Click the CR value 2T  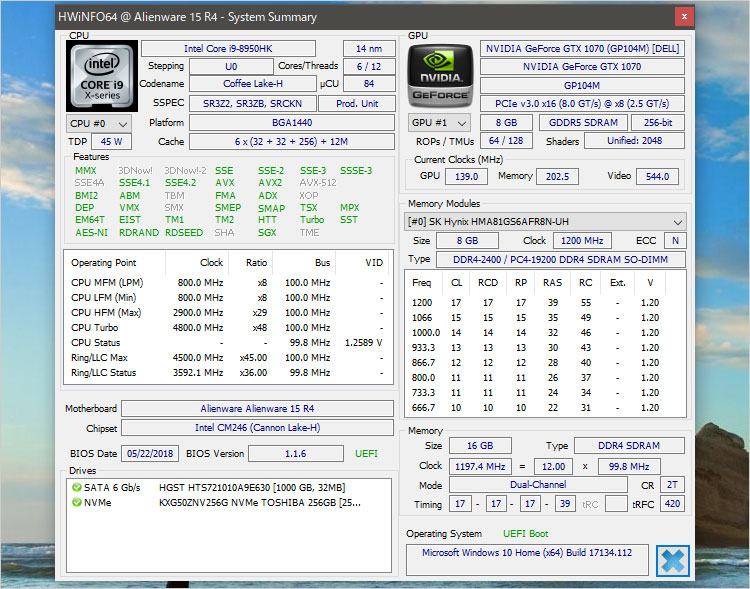point(672,485)
